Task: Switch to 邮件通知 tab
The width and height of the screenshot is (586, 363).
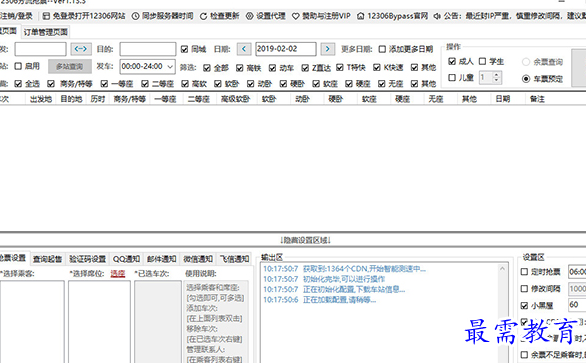Action: (x=161, y=259)
